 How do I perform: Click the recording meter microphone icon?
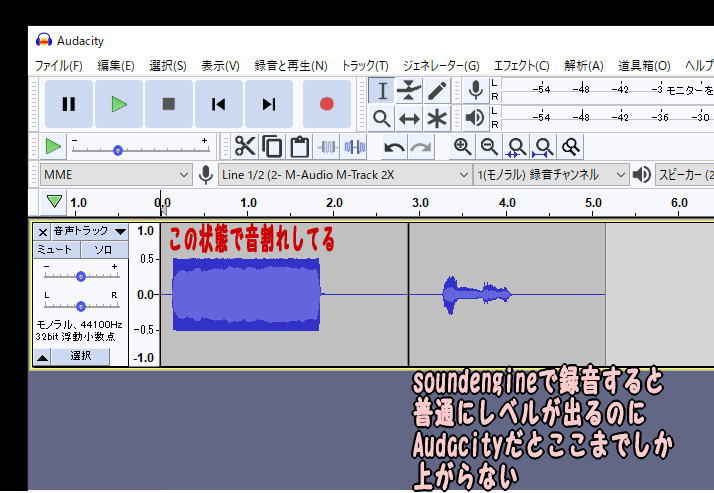point(476,90)
